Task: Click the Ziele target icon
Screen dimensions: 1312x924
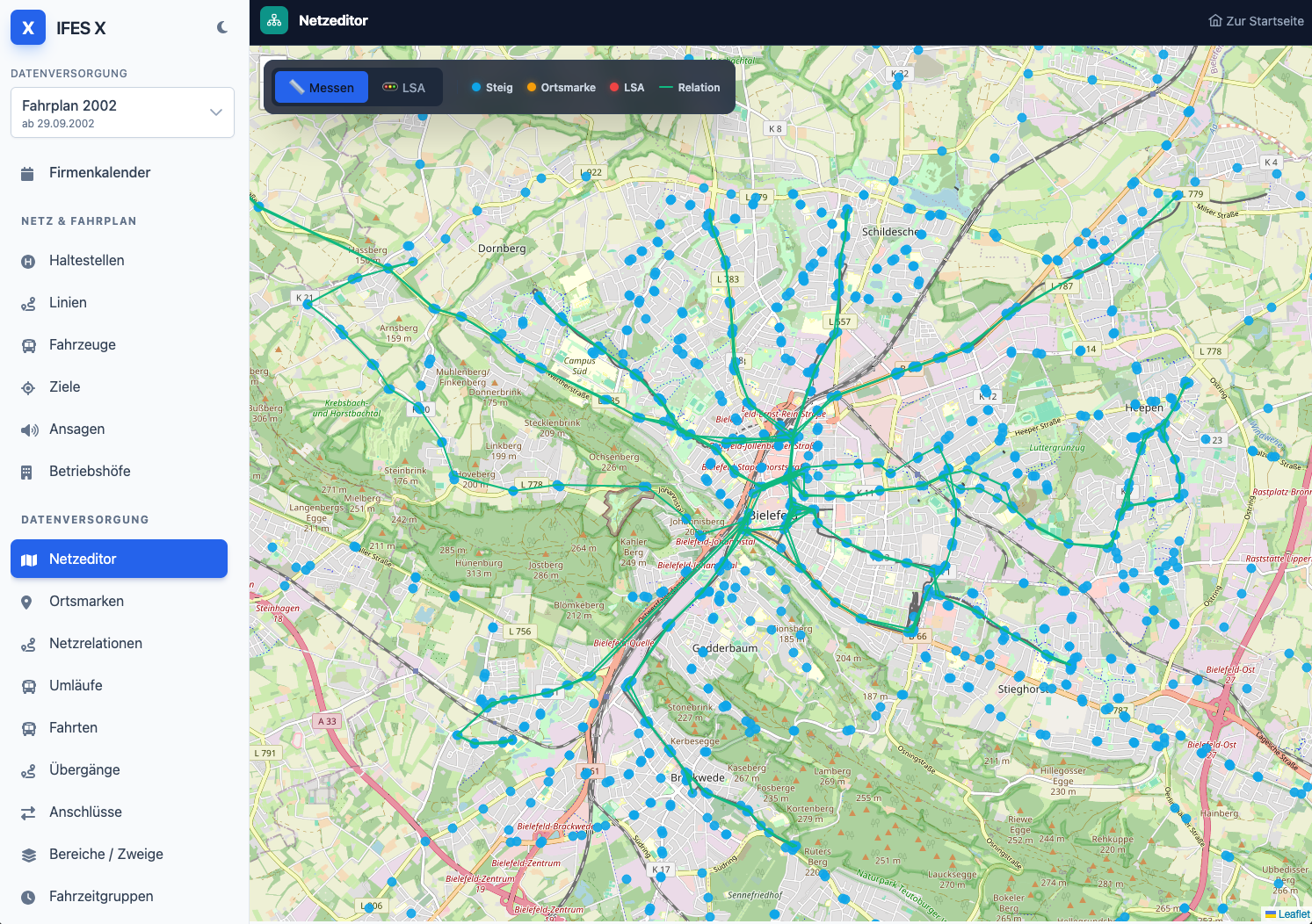Action: [x=28, y=387]
